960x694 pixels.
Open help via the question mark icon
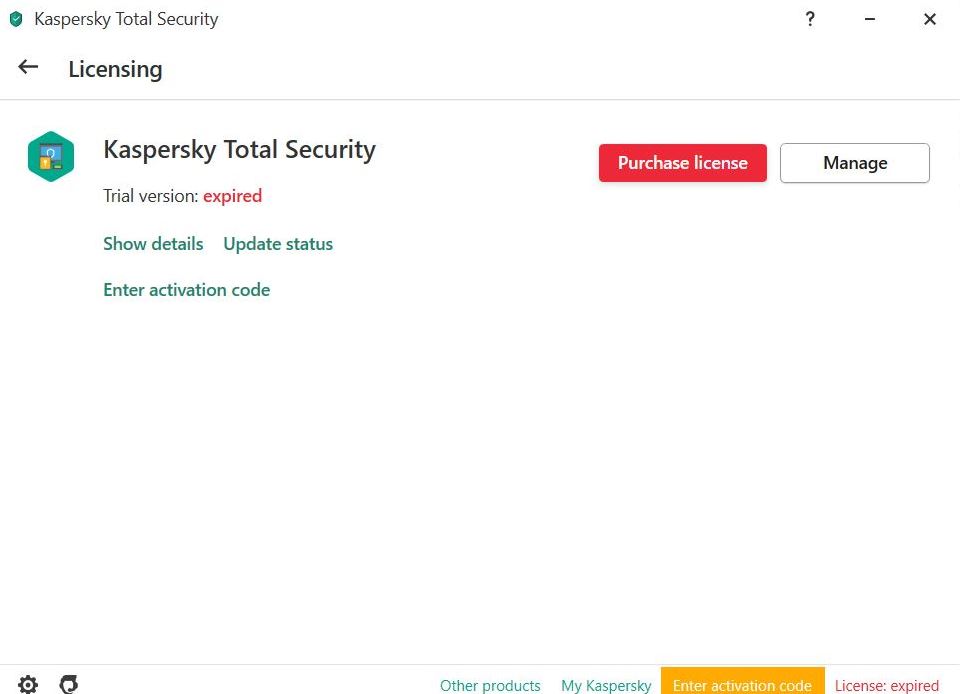pos(810,19)
